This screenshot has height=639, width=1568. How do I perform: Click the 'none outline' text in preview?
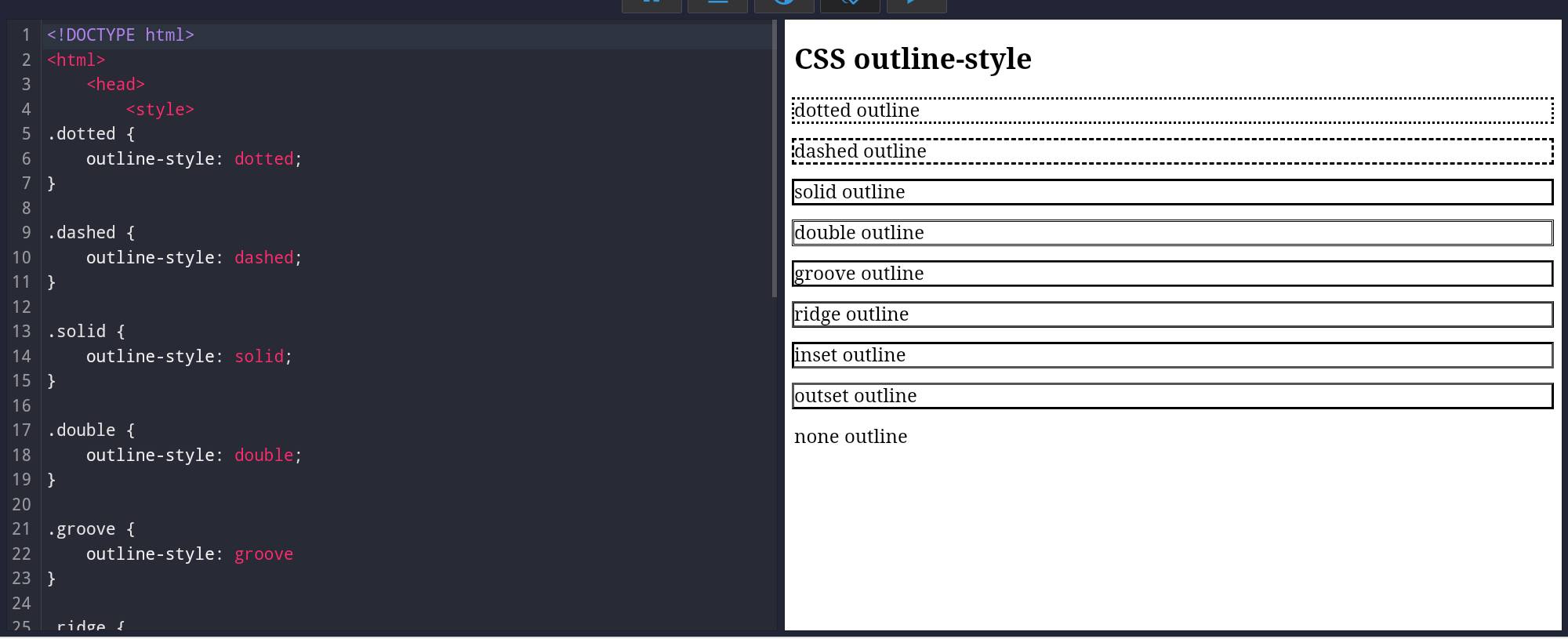coord(851,437)
